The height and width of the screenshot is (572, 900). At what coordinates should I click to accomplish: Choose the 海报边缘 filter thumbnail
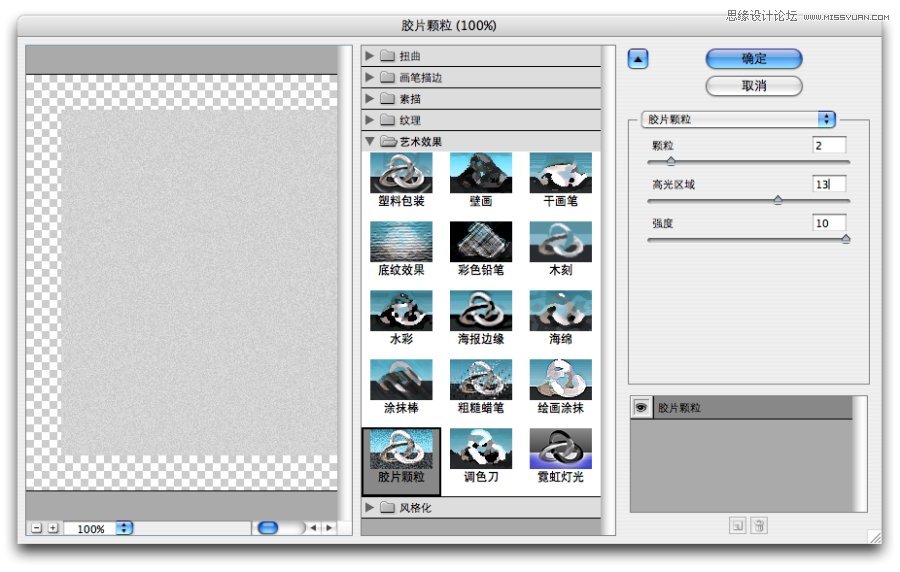pyautogui.click(x=481, y=310)
